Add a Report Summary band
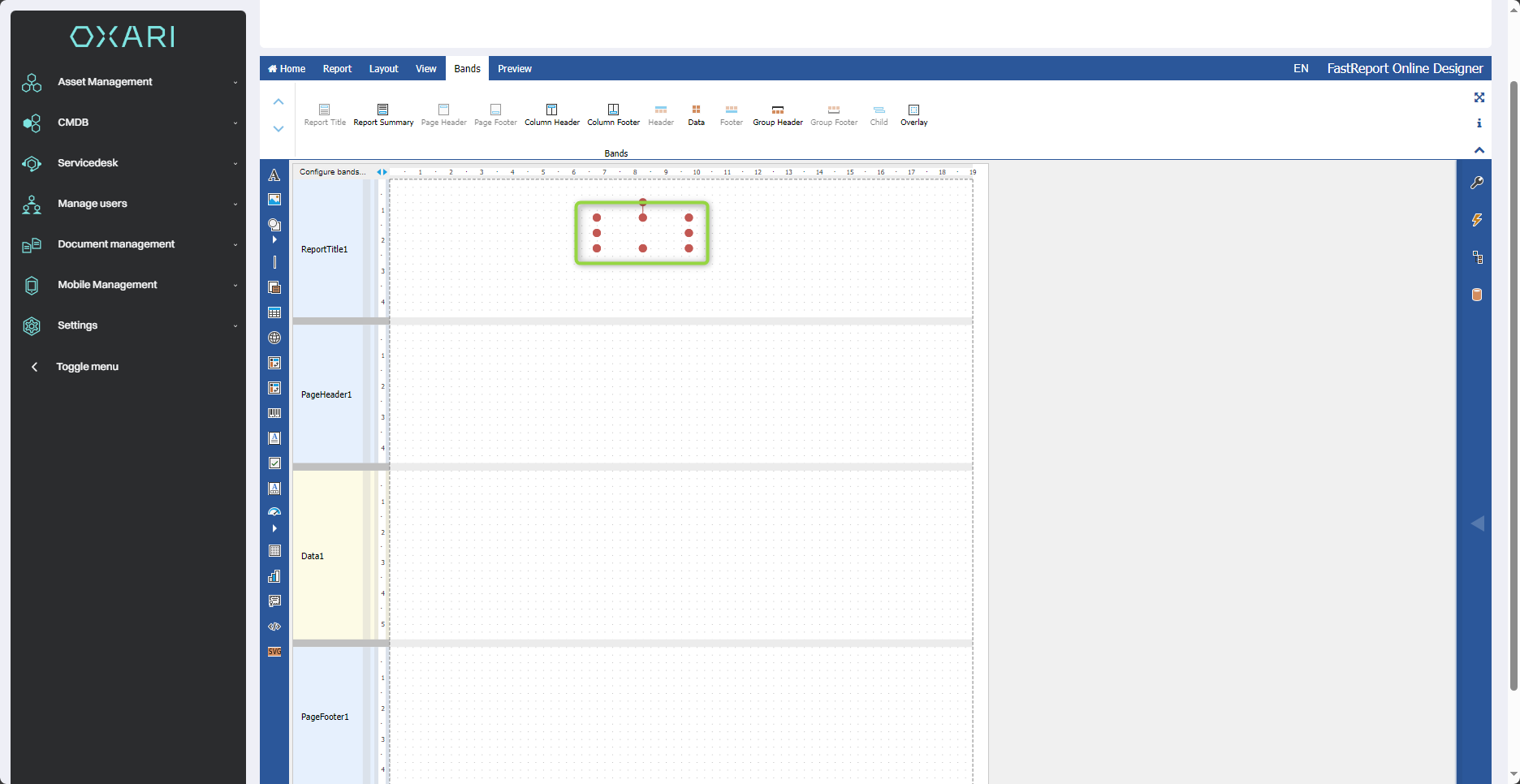This screenshot has height=784, width=1520. pos(383,114)
